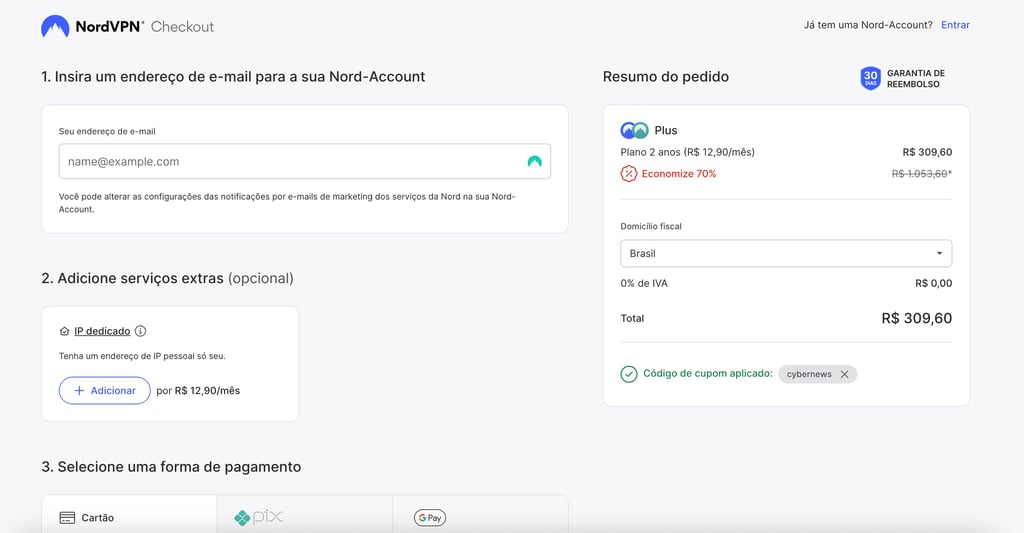Click the cybernews coupon chip
Viewport: 1024px width, 533px height.
(817, 374)
